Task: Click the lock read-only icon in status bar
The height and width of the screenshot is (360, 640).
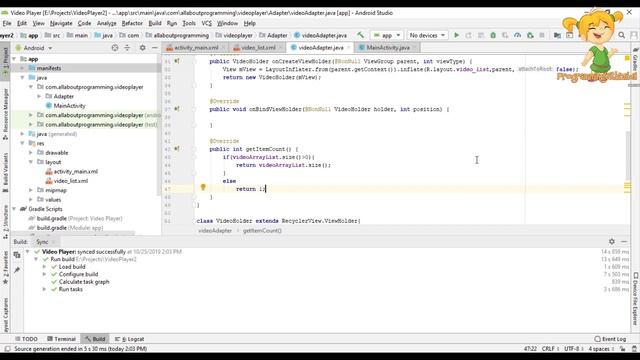Action: [x=622, y=349]
